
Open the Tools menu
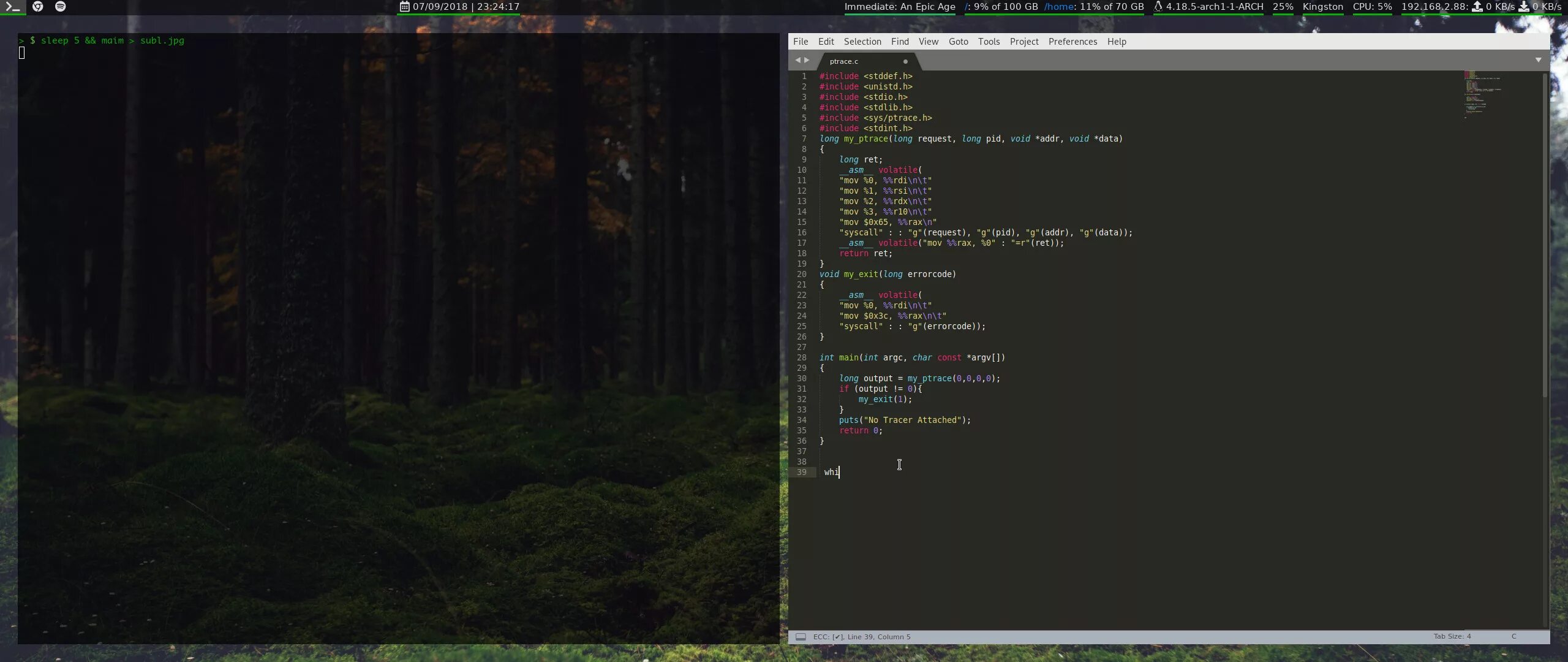pyautogui.click(x=989, y=42)
